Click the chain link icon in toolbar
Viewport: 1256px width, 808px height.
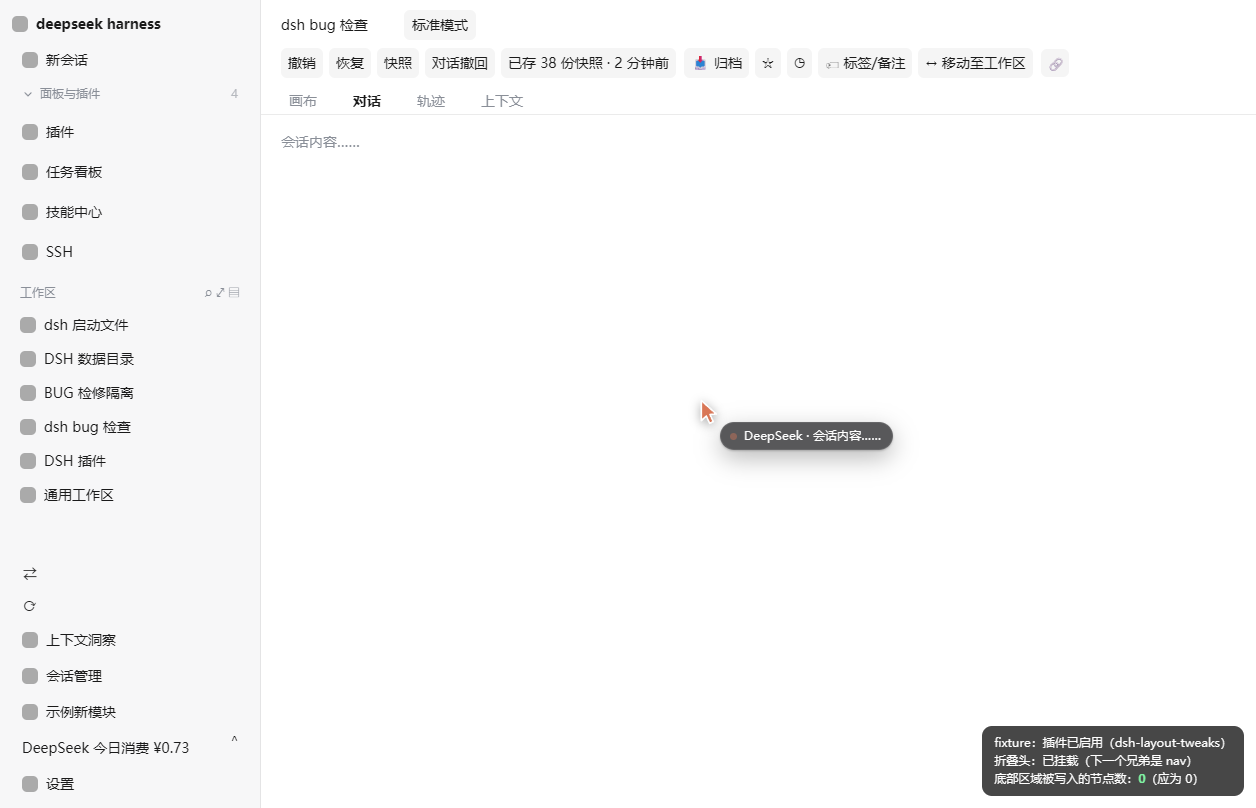click(1055, 63)
